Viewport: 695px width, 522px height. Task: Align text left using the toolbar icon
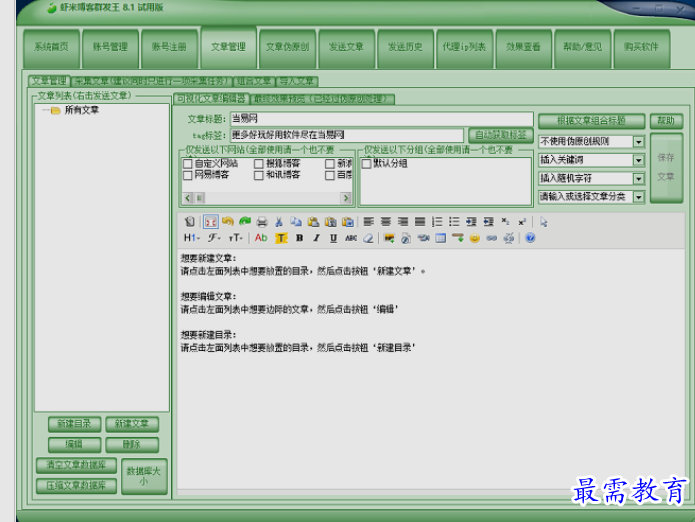[x=368, y=222]
